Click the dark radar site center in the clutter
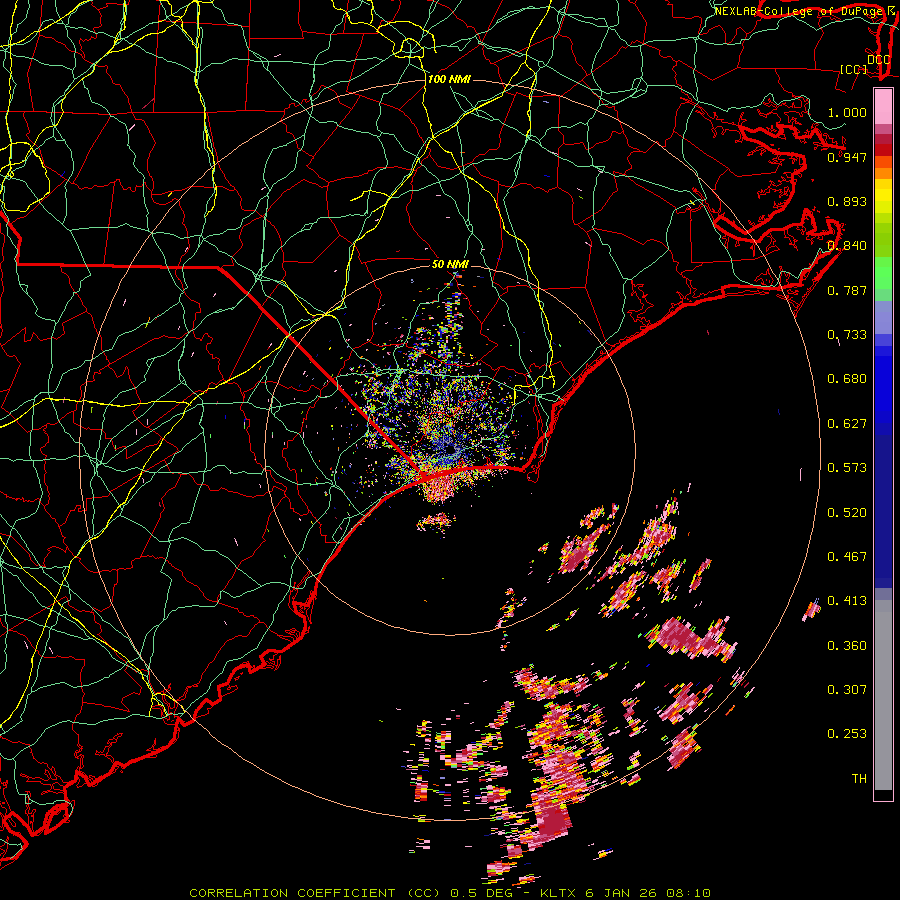The height and width of the screenshot is (900, 900). coord(451,448)
